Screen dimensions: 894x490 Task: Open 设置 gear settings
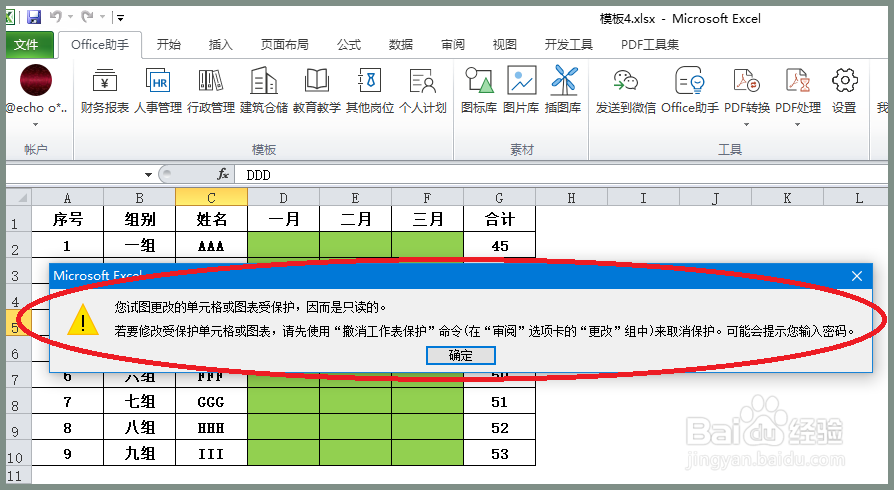coord(844,90)
